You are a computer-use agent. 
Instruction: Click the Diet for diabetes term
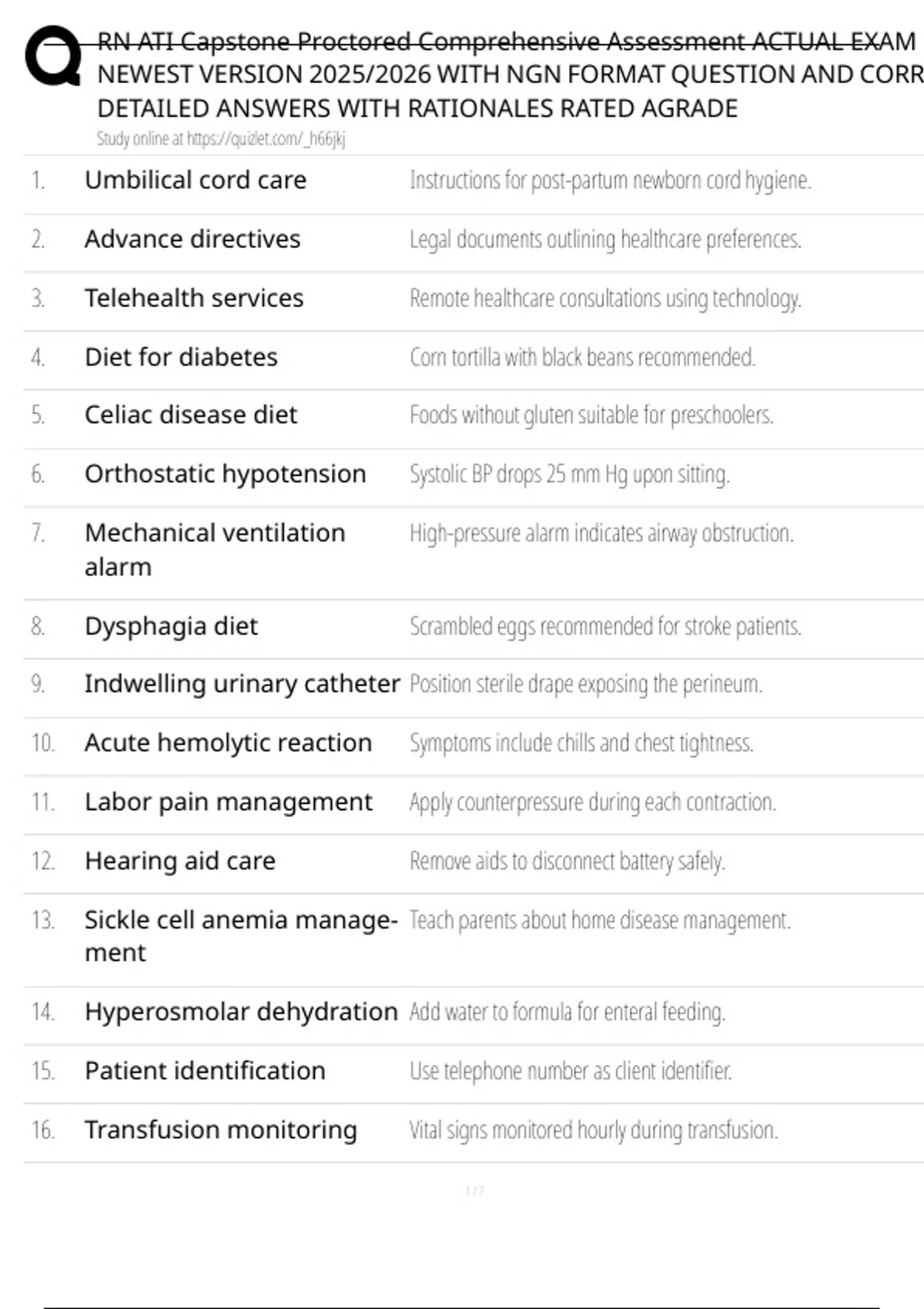pyautogui.click(x=181, y=357)
